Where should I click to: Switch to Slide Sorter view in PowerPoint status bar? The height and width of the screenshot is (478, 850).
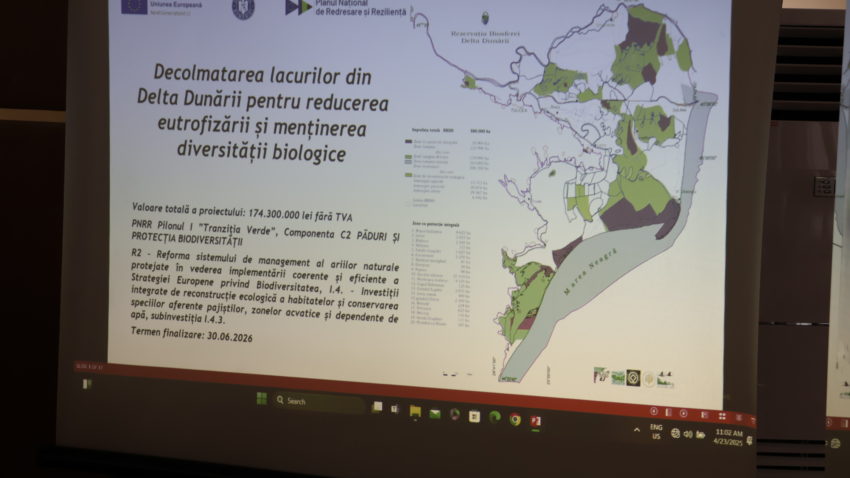coord(722,416)
